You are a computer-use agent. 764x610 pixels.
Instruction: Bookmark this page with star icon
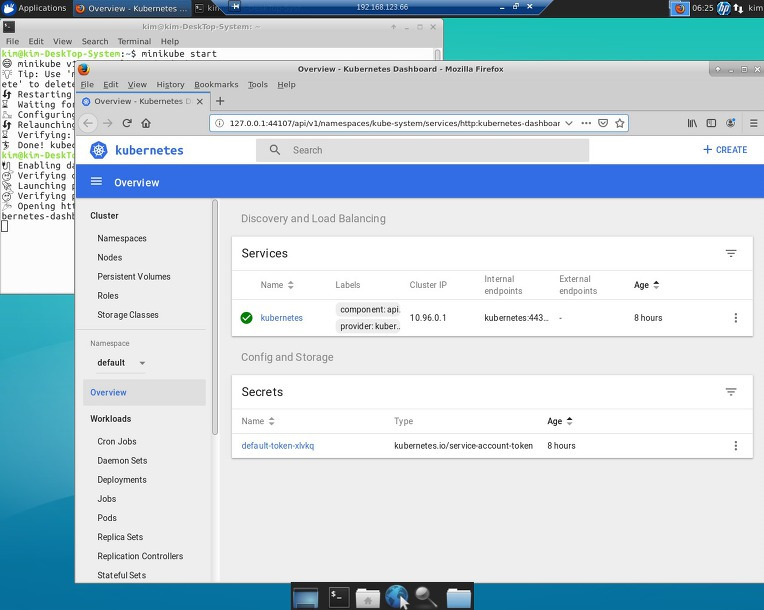(619, 123)
